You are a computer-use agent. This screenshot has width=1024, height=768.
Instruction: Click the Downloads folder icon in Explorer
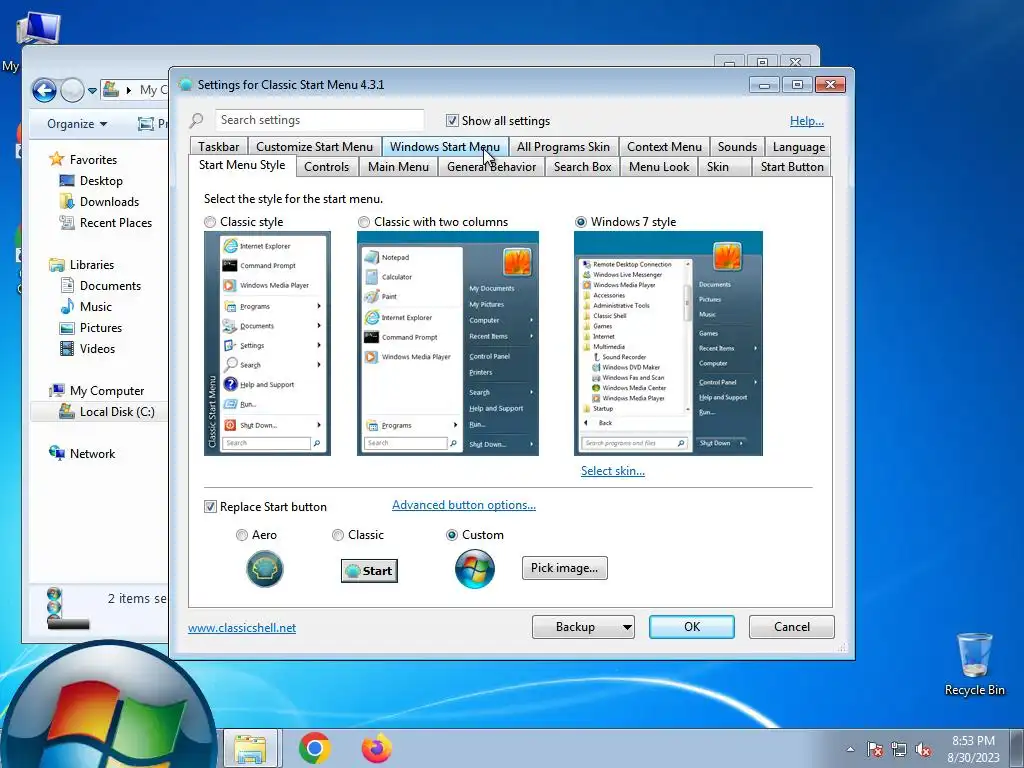(x=67, y=201)
